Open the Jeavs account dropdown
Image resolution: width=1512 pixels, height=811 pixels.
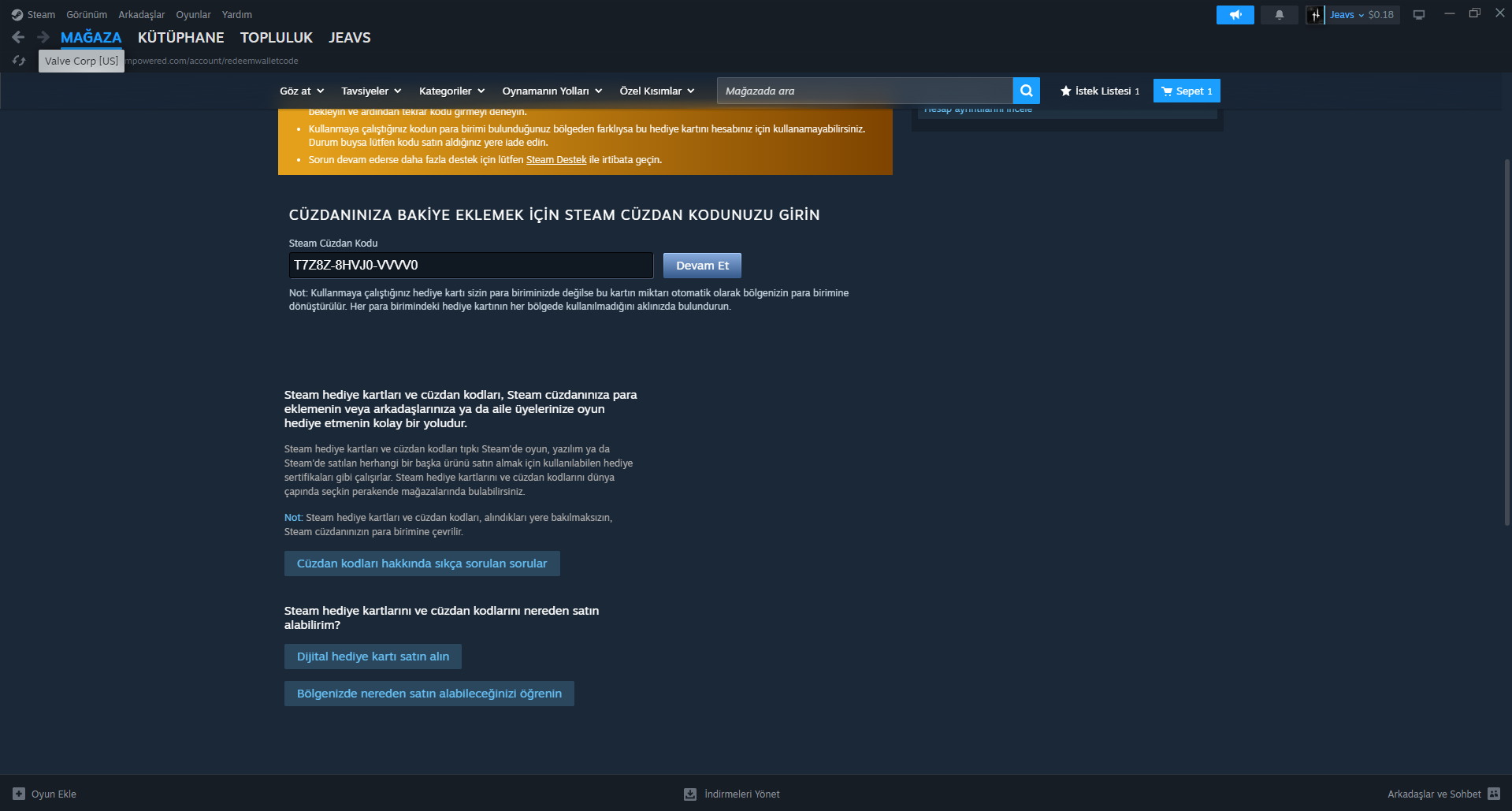(1347, 15)
